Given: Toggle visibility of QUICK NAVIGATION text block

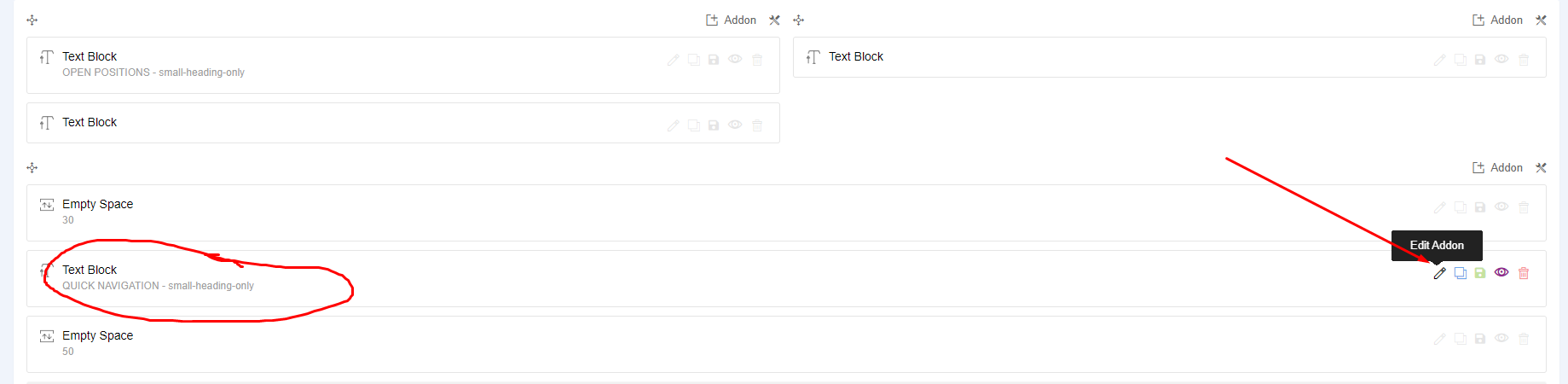Looking at the screenshot, I should pyautogui.click(x=1501, y=272).
